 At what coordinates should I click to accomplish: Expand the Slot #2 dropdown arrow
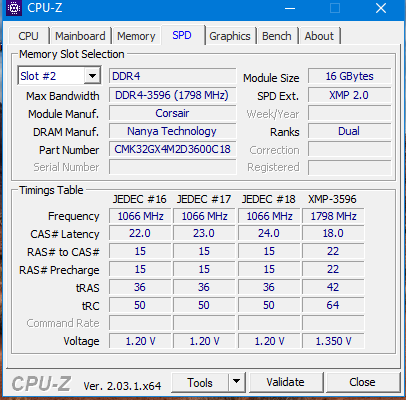coord(92,76)
